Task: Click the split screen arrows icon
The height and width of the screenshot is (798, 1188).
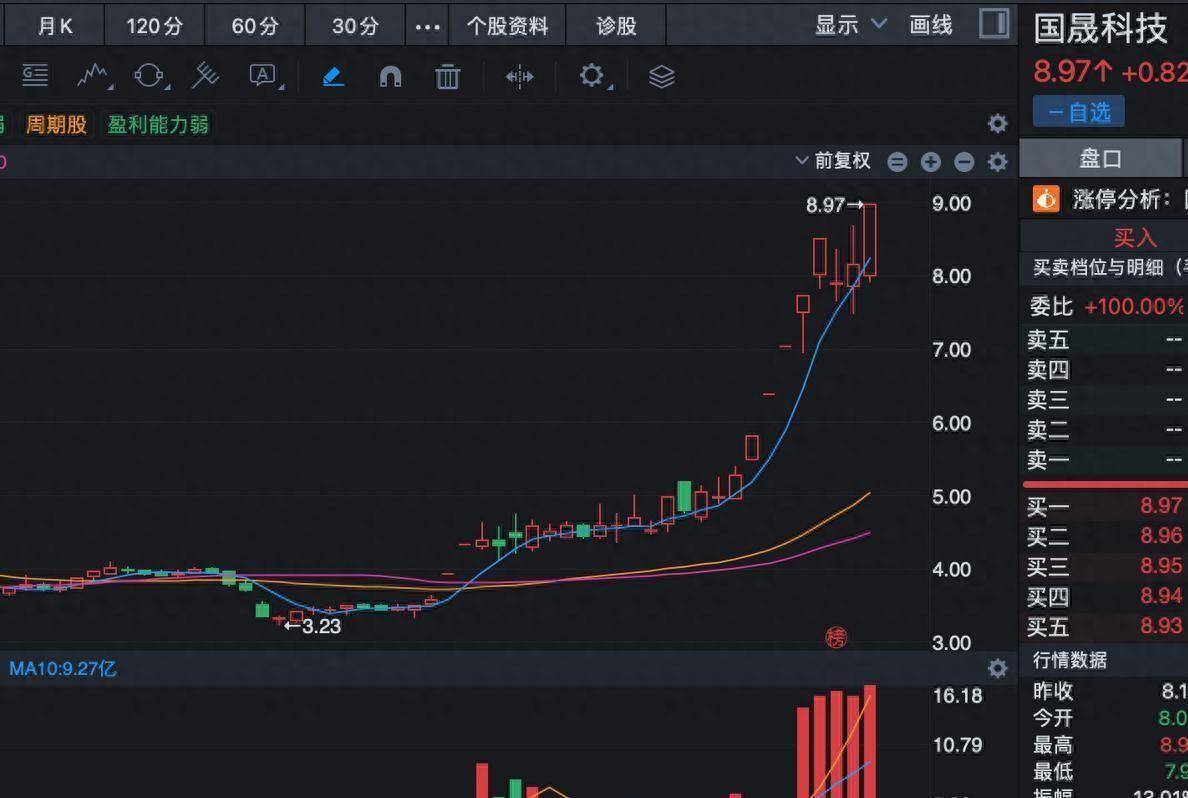Action: point(518,76)
